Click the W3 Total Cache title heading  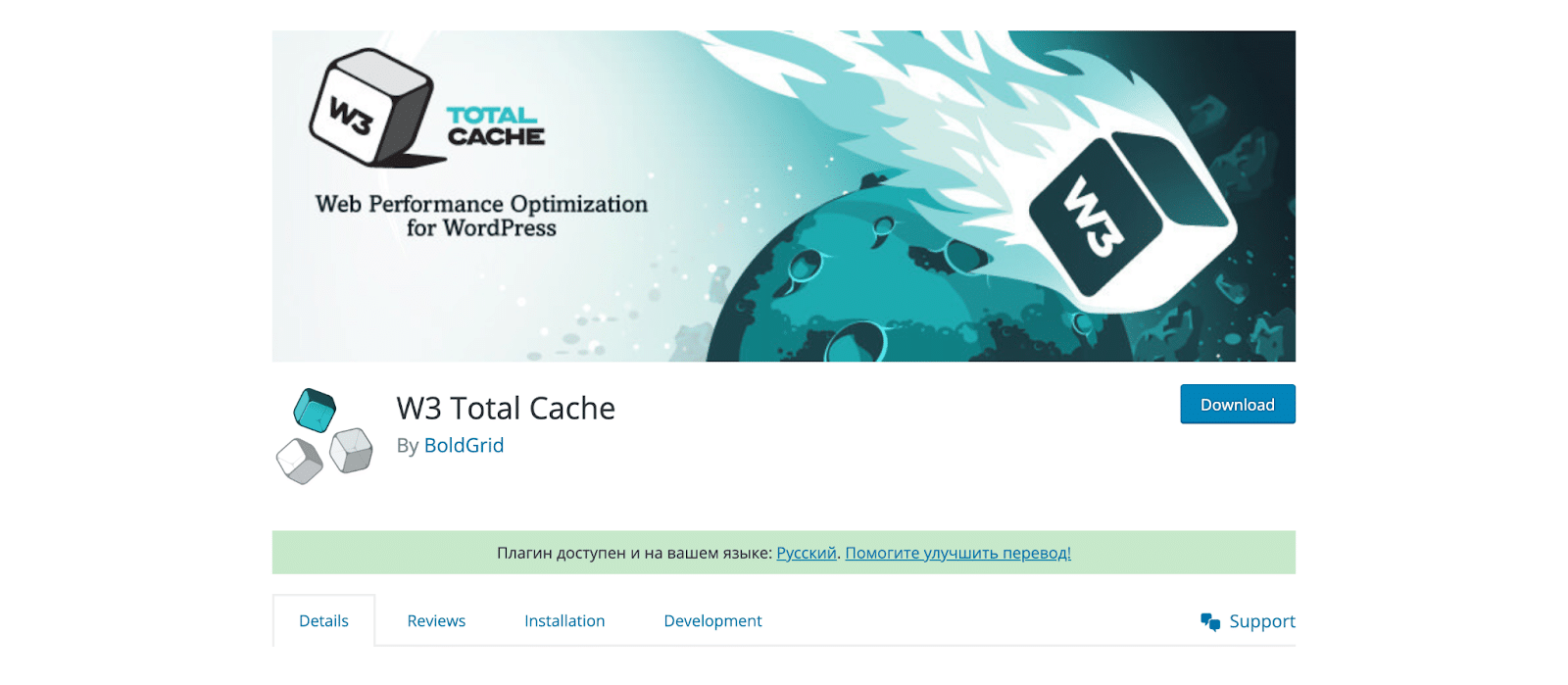pyautogui.click(x=506, y=408)
